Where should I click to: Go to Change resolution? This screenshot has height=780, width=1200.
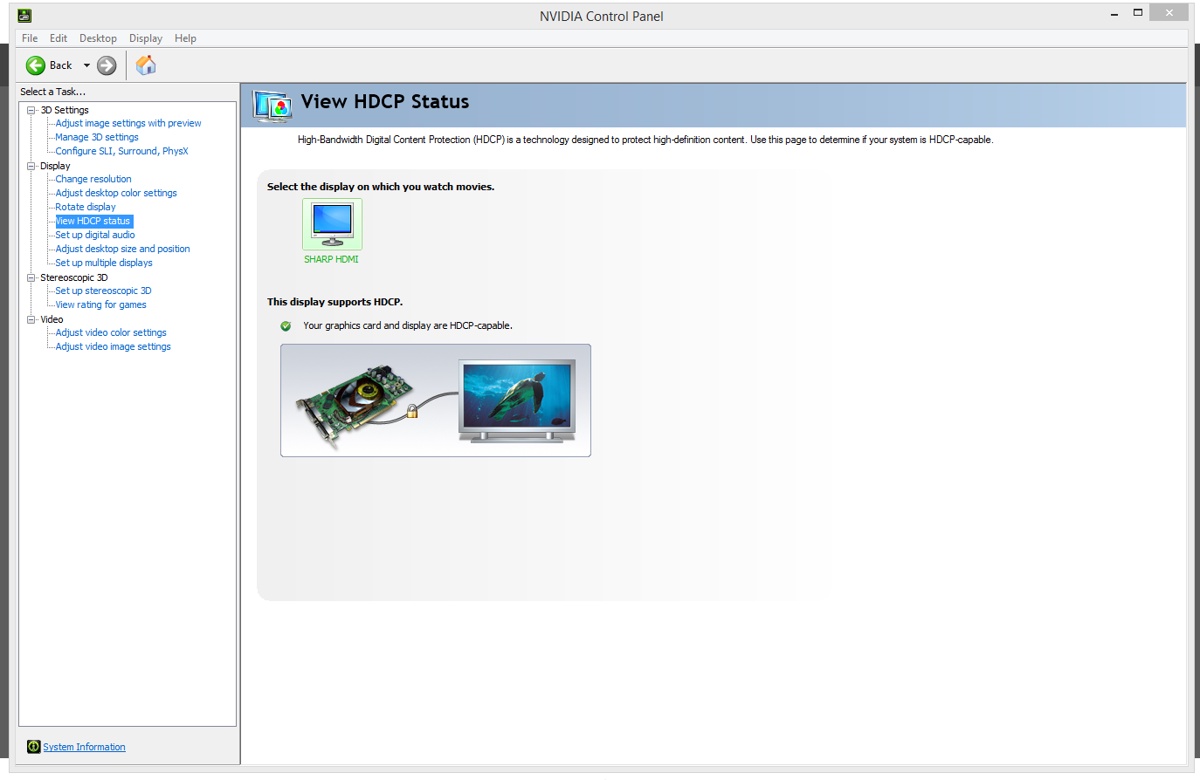[x=93, y=179]
